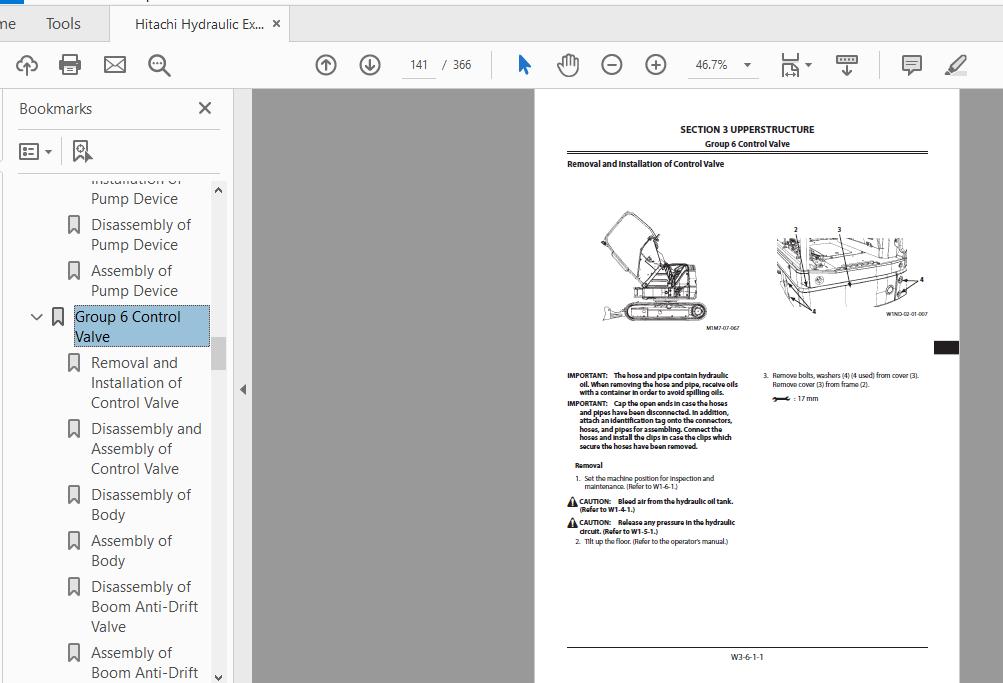Image resolution: width=1003 pixels, height=683 pixels.
Task: Open the zoom level dropdown
Action: point(747,65)
